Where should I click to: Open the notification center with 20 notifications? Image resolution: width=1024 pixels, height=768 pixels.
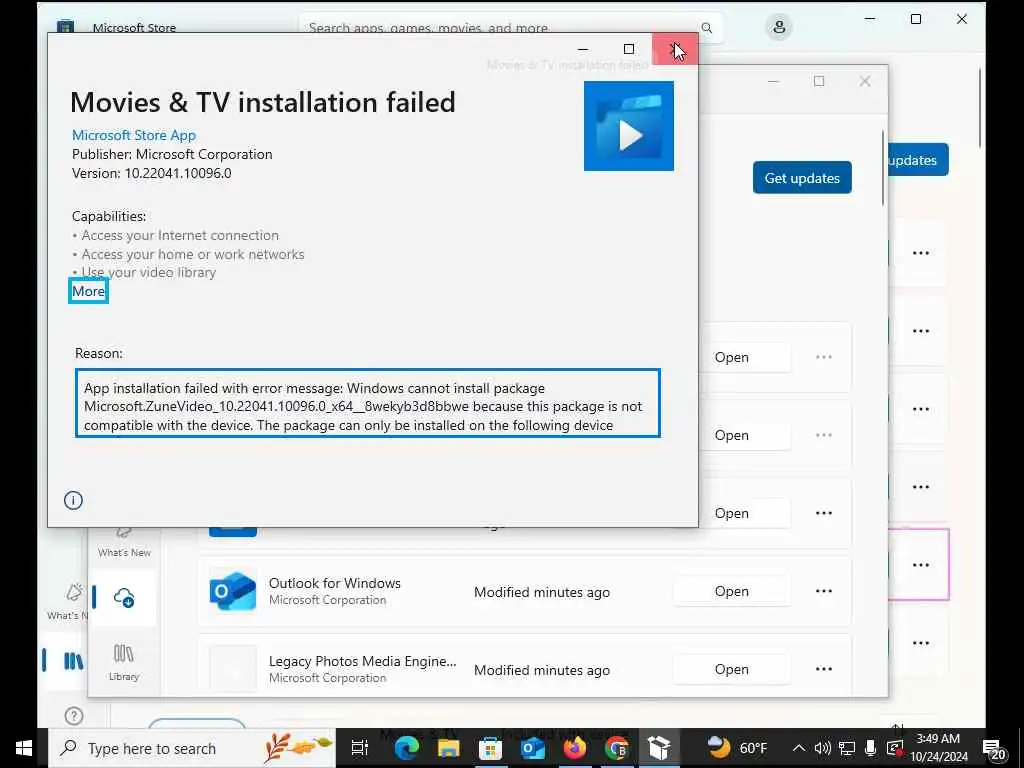(x=994, y=748)
